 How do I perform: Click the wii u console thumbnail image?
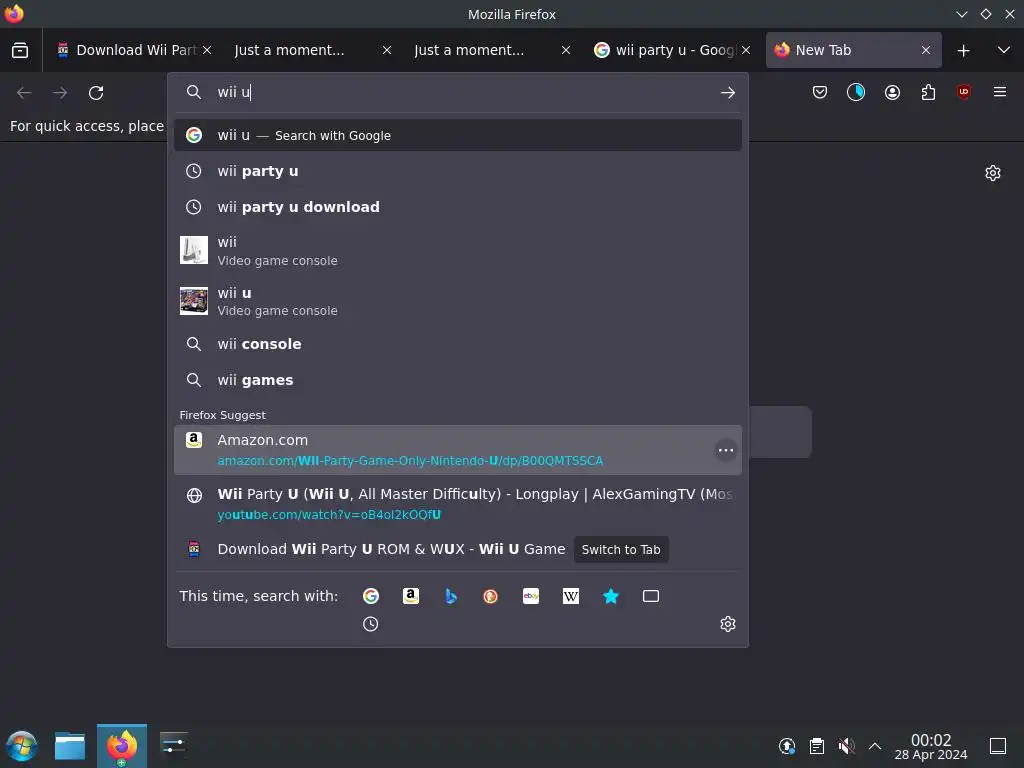point(194,301)
